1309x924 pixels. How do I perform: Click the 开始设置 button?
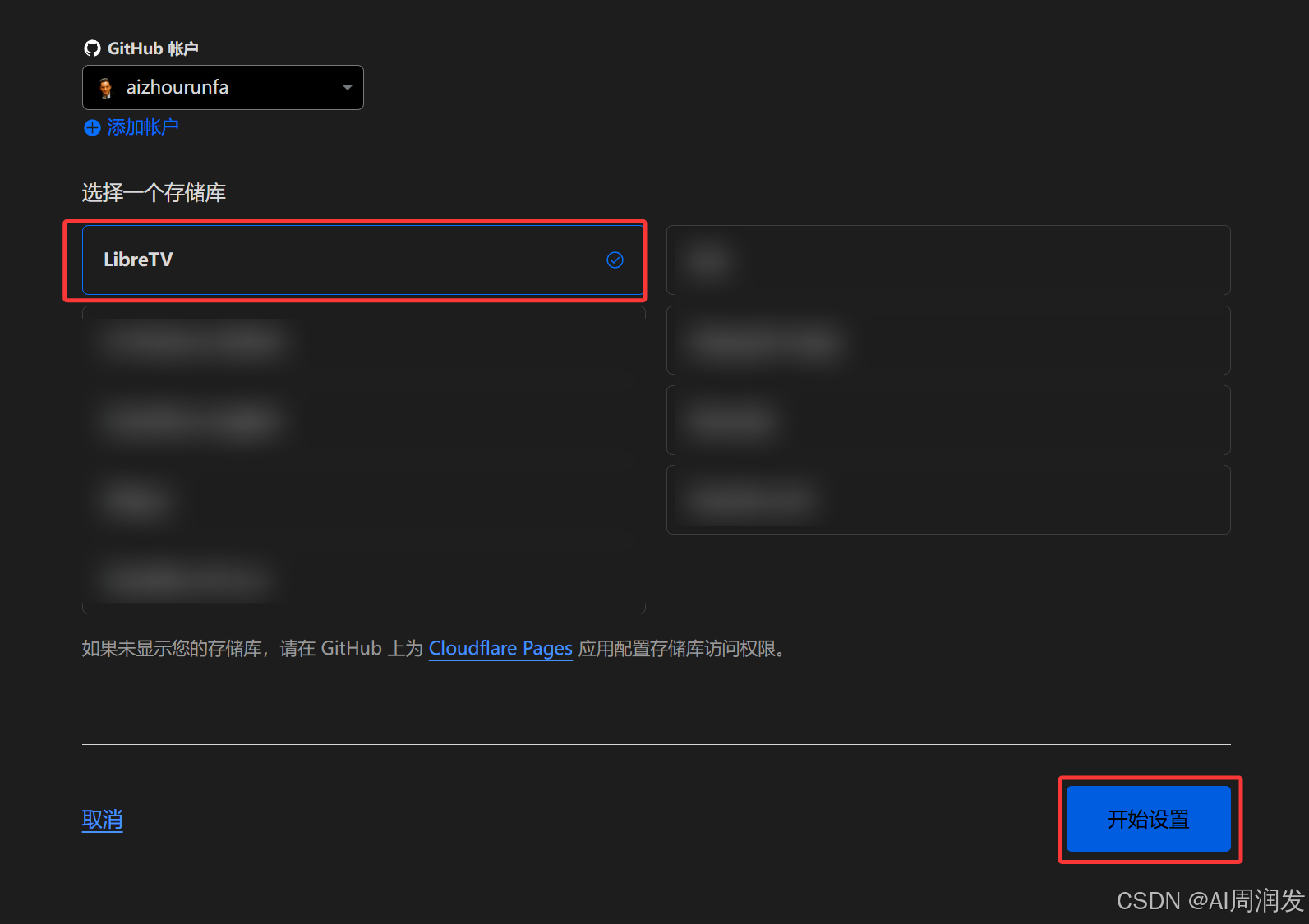(1148, 819)
